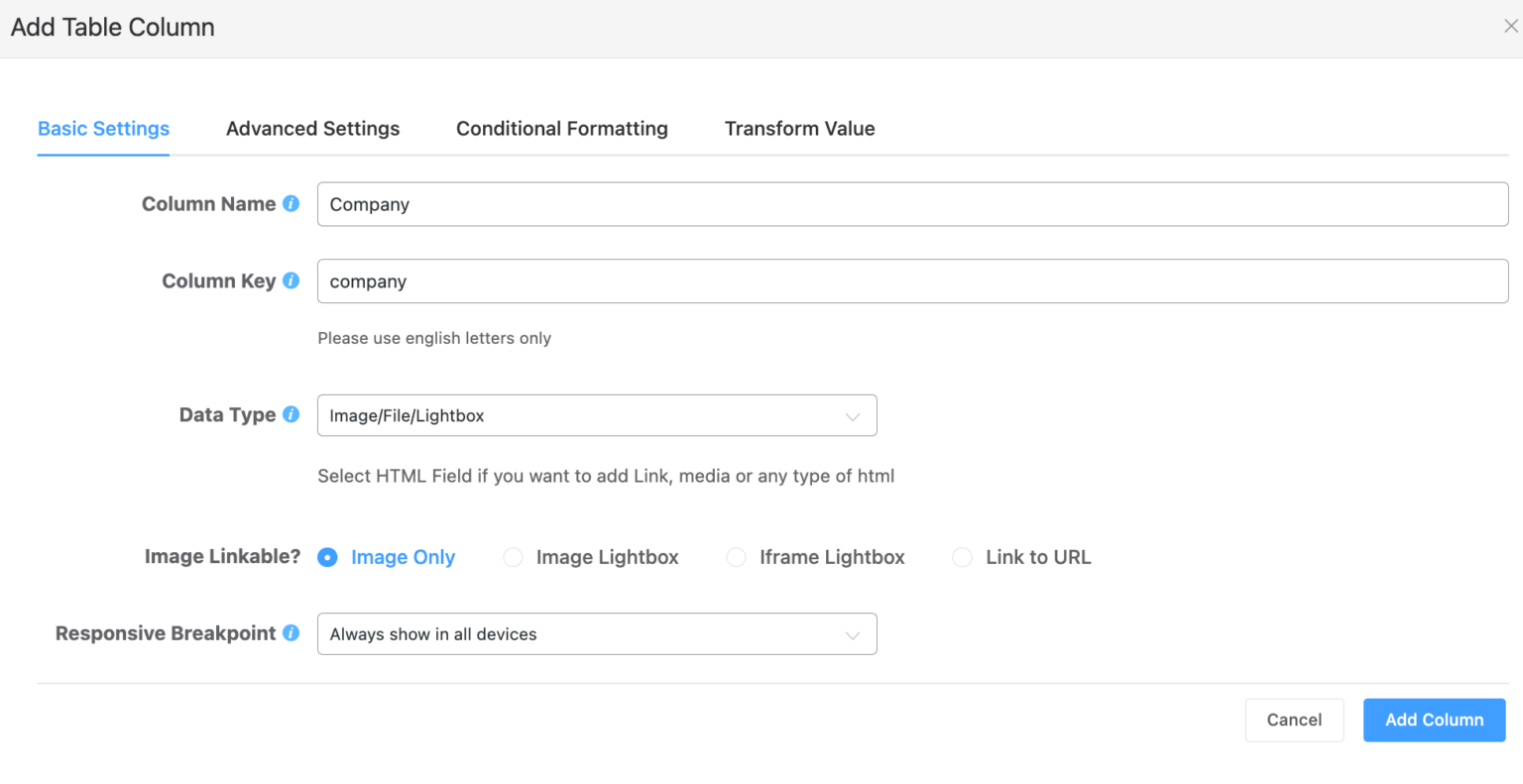Choose the Image Lightbox radio option
The height and width of the screenshot is (784, 1523).
(x=513, y=557)
